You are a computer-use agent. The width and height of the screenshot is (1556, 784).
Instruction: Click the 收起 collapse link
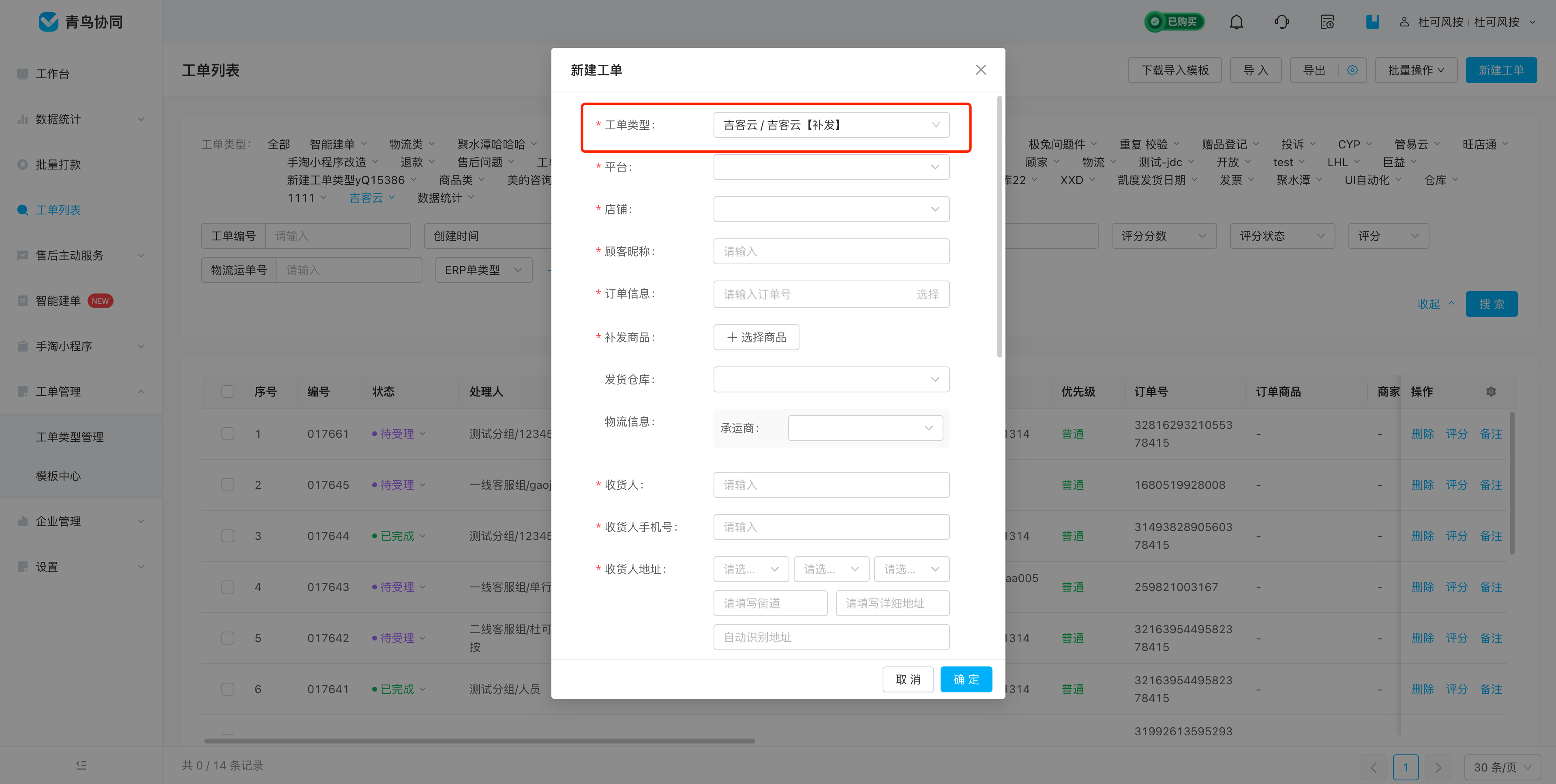click(x=1436, y=304)
